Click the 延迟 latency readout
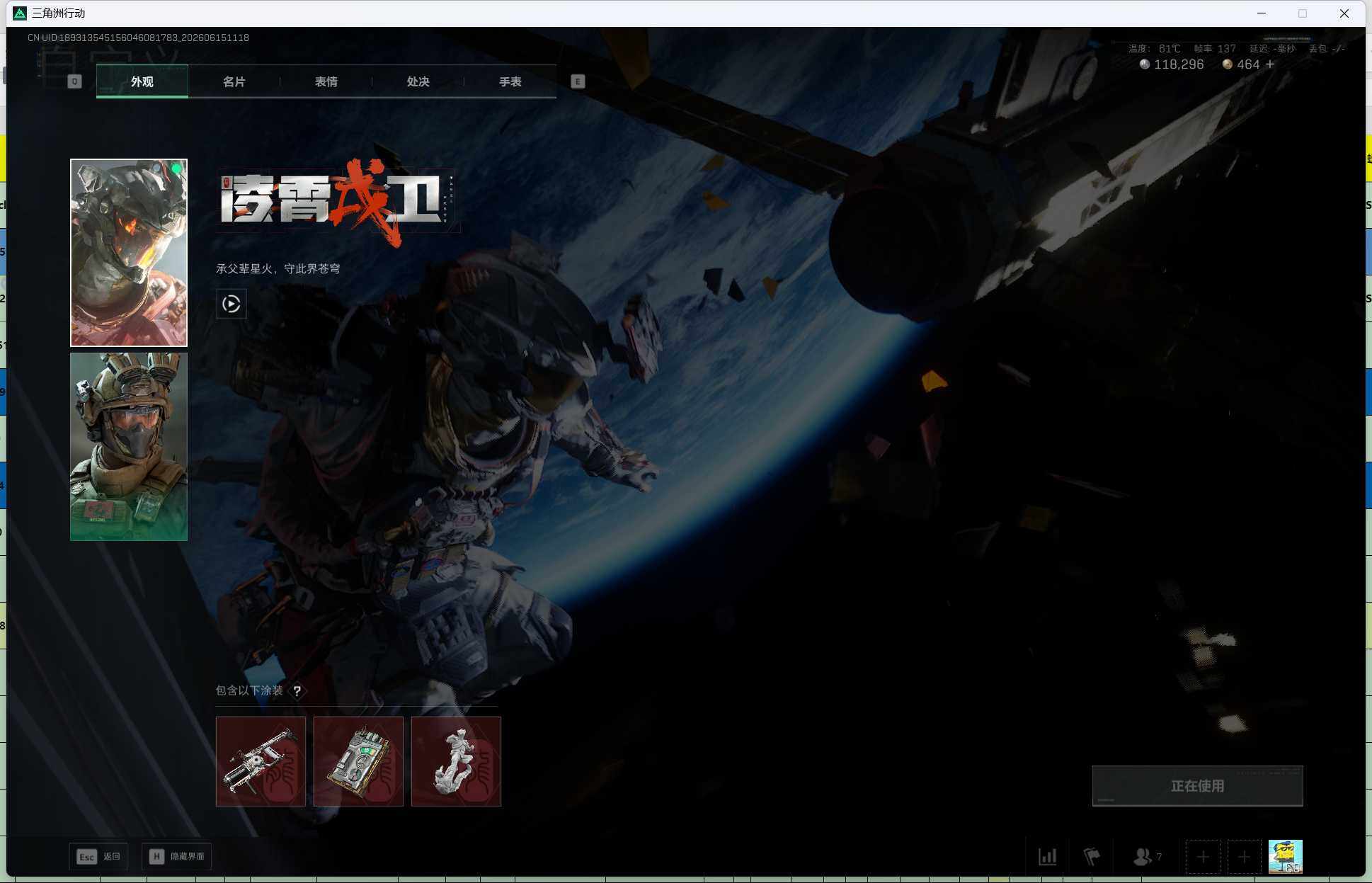This screenshot has width=1372, height=883. pos(1272,49)
